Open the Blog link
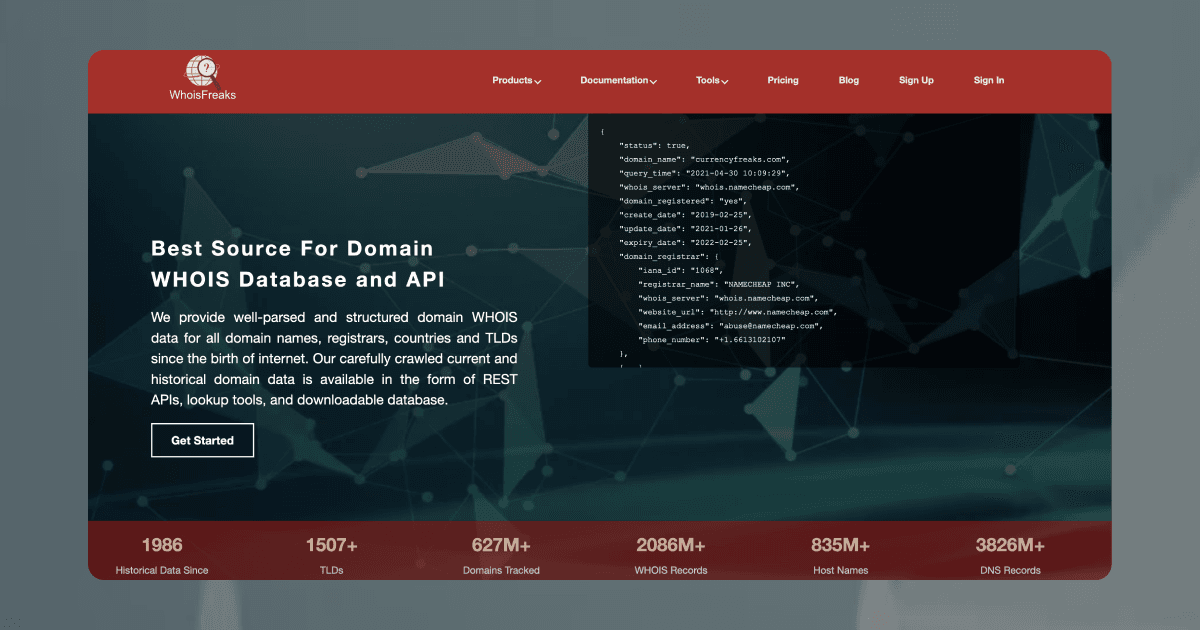Viewport: 1200px width, 630px height. point(849,81)
